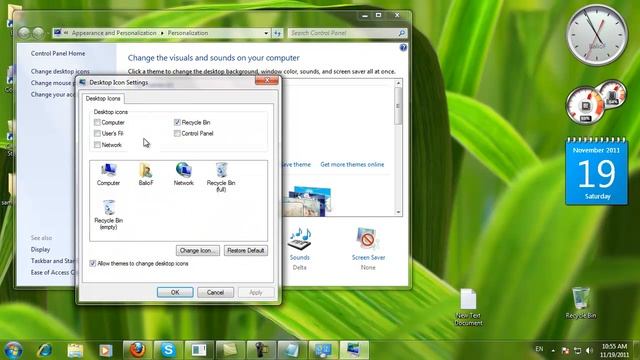Screen dimensions: 640x360
Task: Click the Forward navigation arrow
Action: point(39,33)
